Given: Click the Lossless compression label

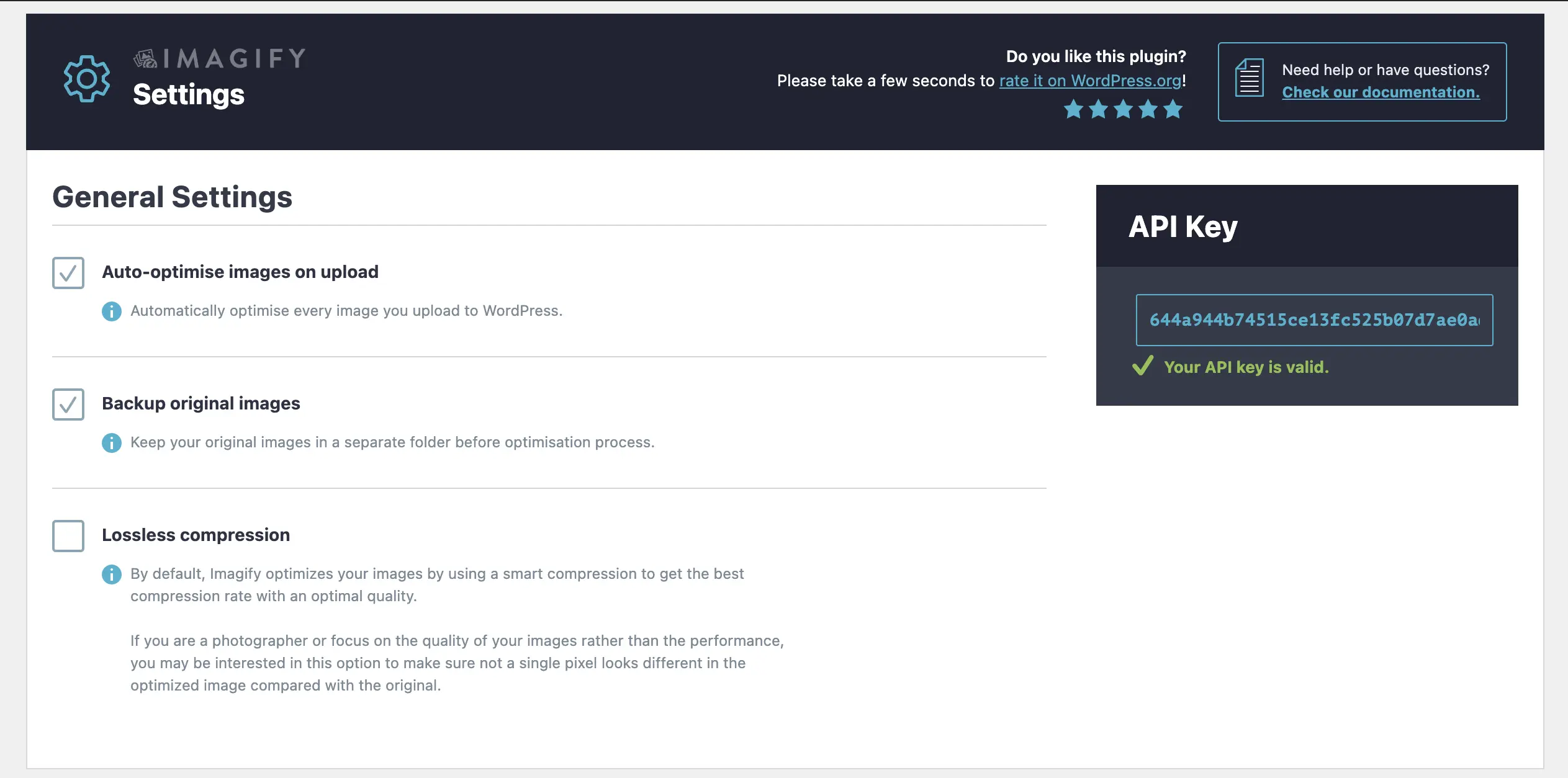Looking at the screenshot, I should click(196, 535).
